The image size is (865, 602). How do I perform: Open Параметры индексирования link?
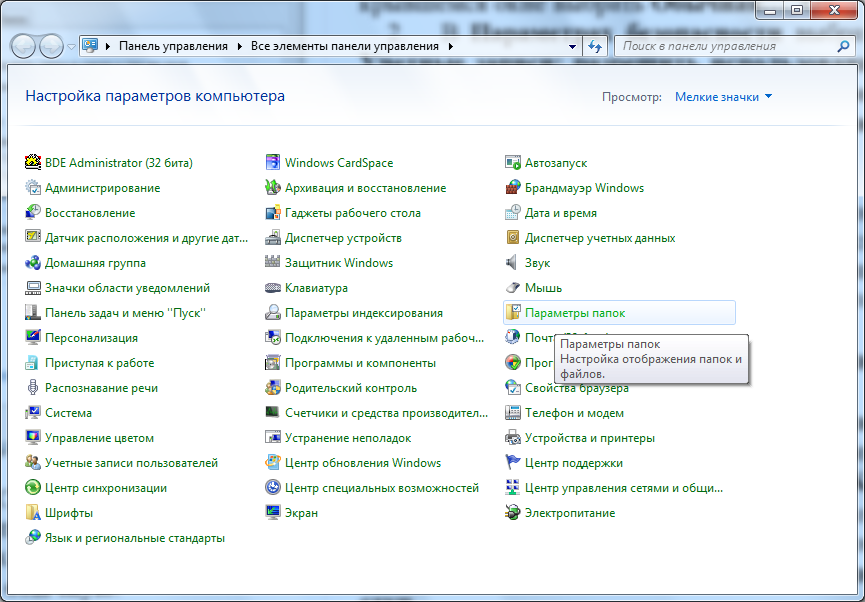coord(364,313)
